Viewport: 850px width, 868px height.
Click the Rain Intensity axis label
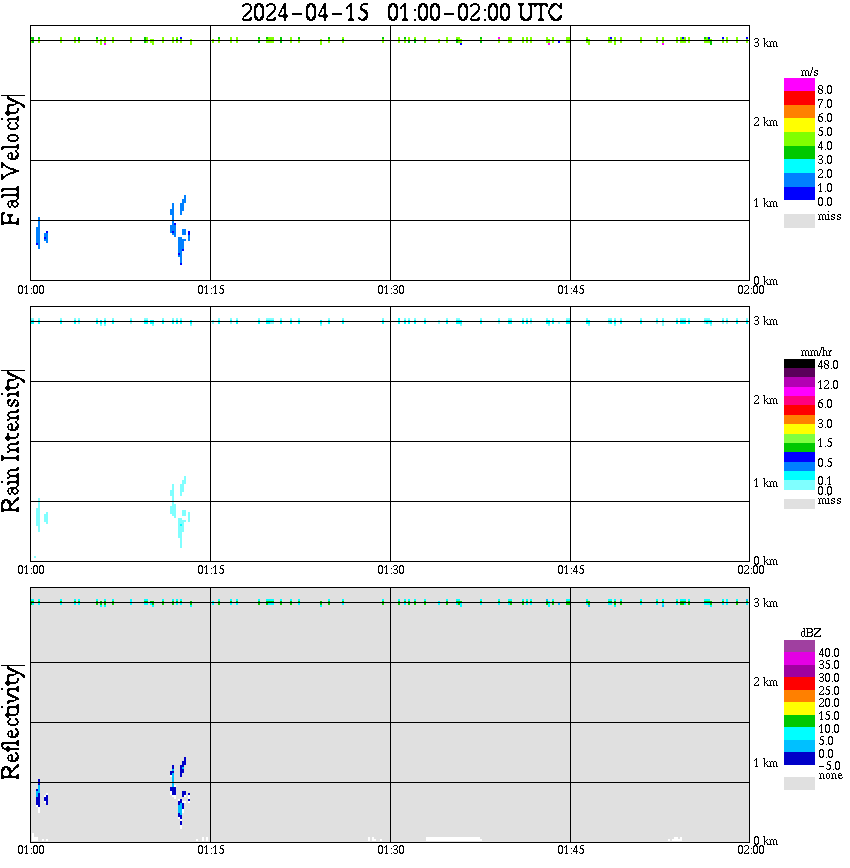coord(12,441)
